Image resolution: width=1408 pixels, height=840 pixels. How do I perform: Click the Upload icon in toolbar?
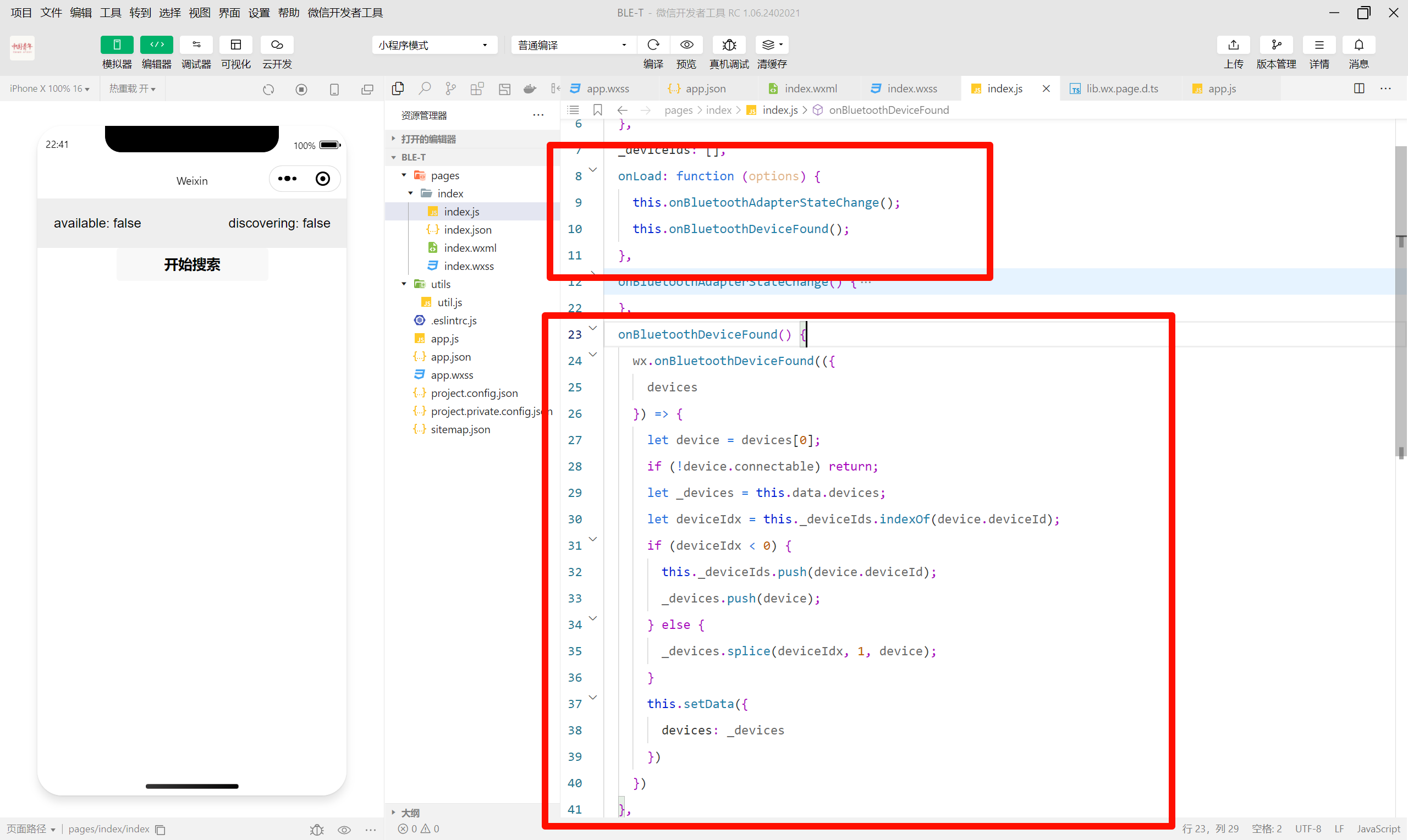coord(1233,45)
